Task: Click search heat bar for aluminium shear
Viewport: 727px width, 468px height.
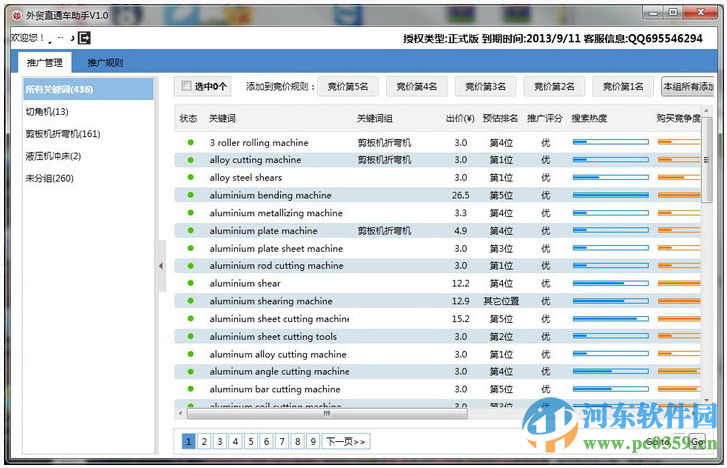Action: 611,283
